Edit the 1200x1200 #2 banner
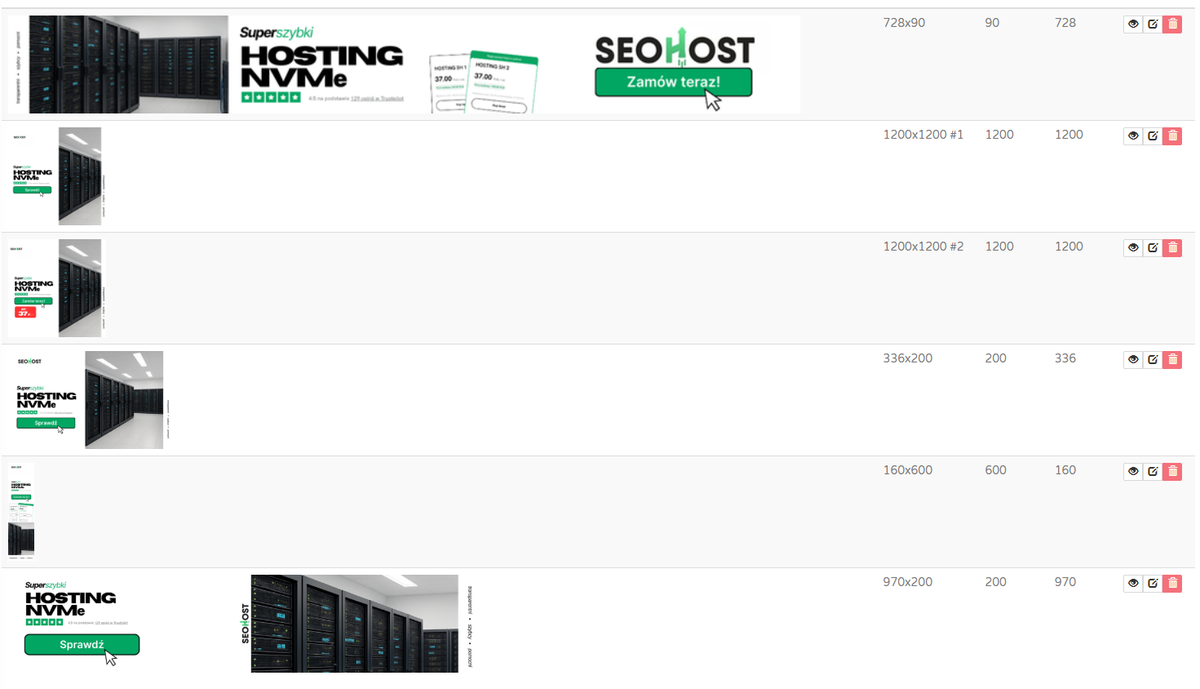The image size is (1200, 689). tap(1152, 247)
